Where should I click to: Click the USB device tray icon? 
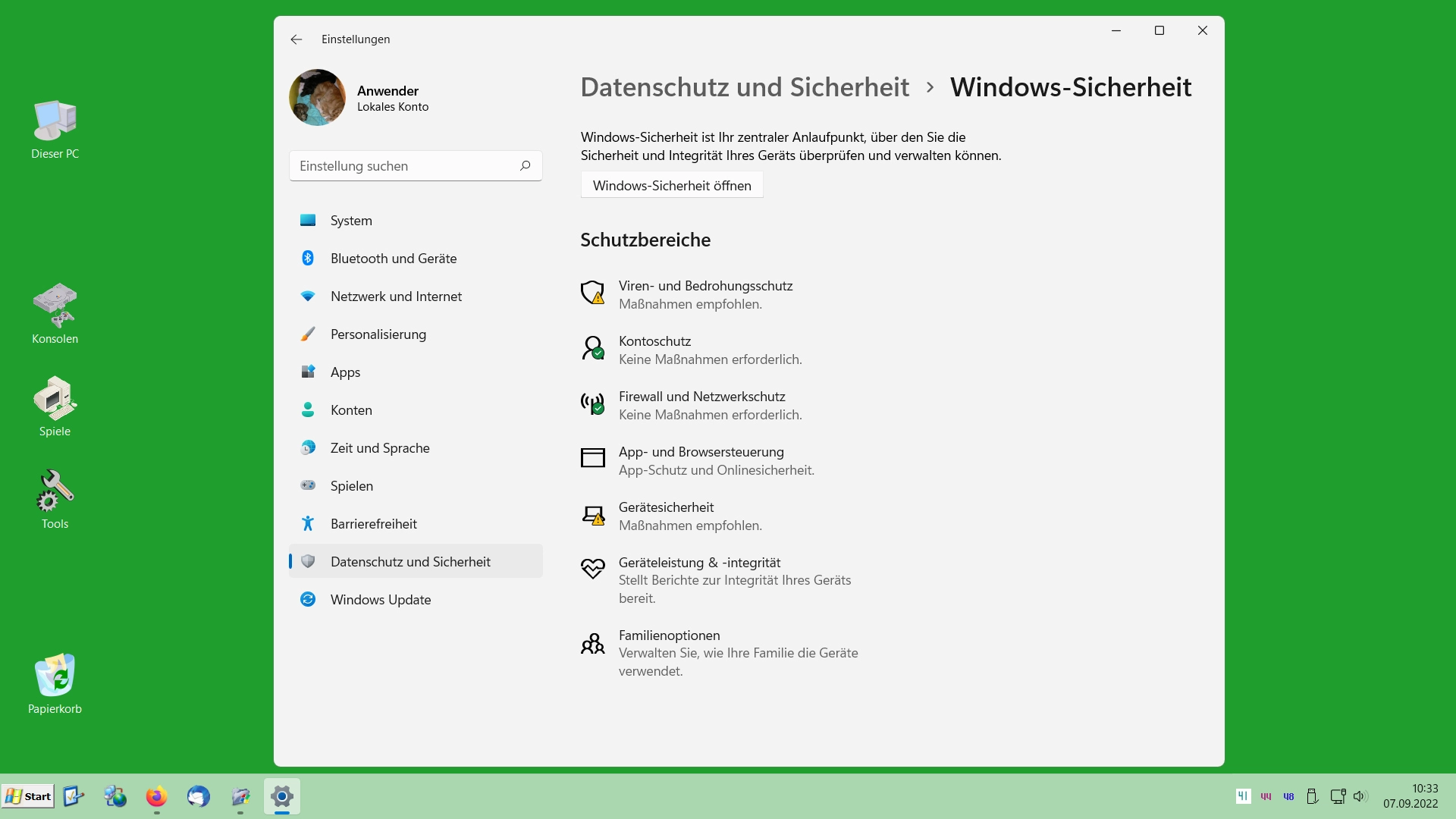1312,796
